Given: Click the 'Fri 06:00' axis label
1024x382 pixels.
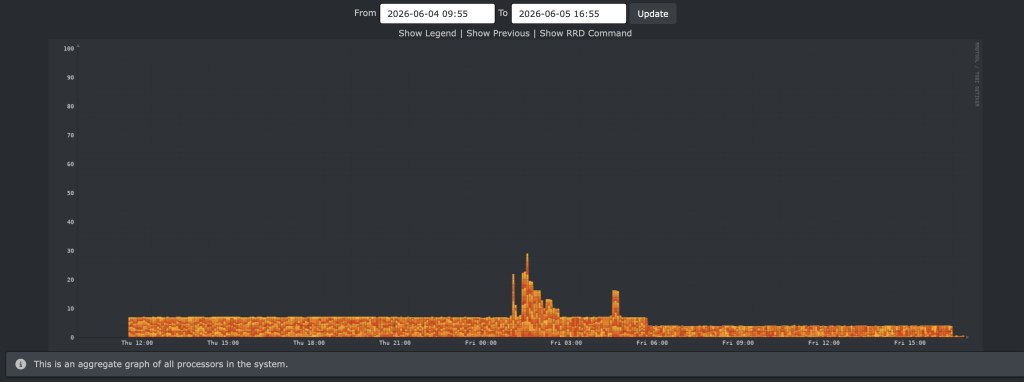Looking at the screenshot, I should [x=652, y=343].
